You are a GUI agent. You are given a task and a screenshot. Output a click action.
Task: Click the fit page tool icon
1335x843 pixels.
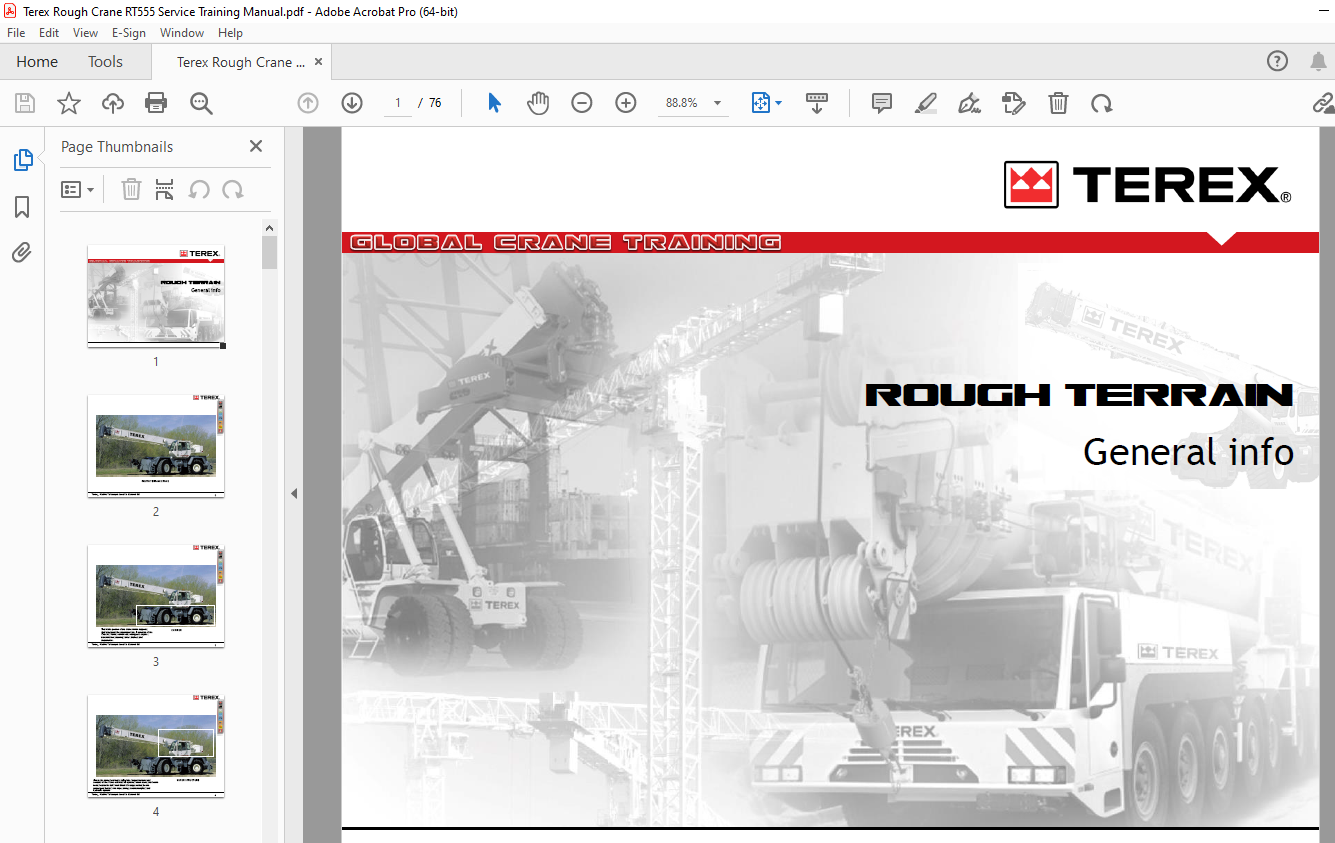pos(760,103)
